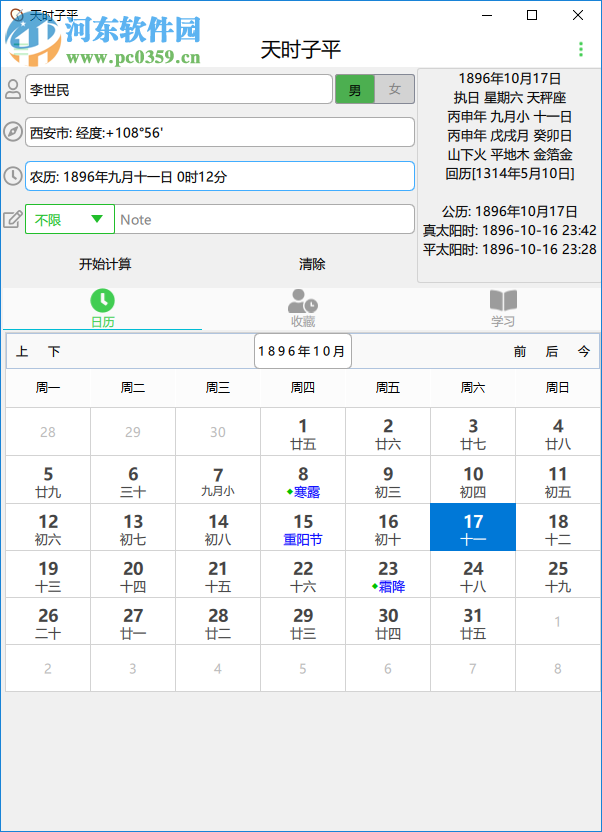602x832 pixels.
Task: Select October 23 霜降 date
Action: (388, 575)
